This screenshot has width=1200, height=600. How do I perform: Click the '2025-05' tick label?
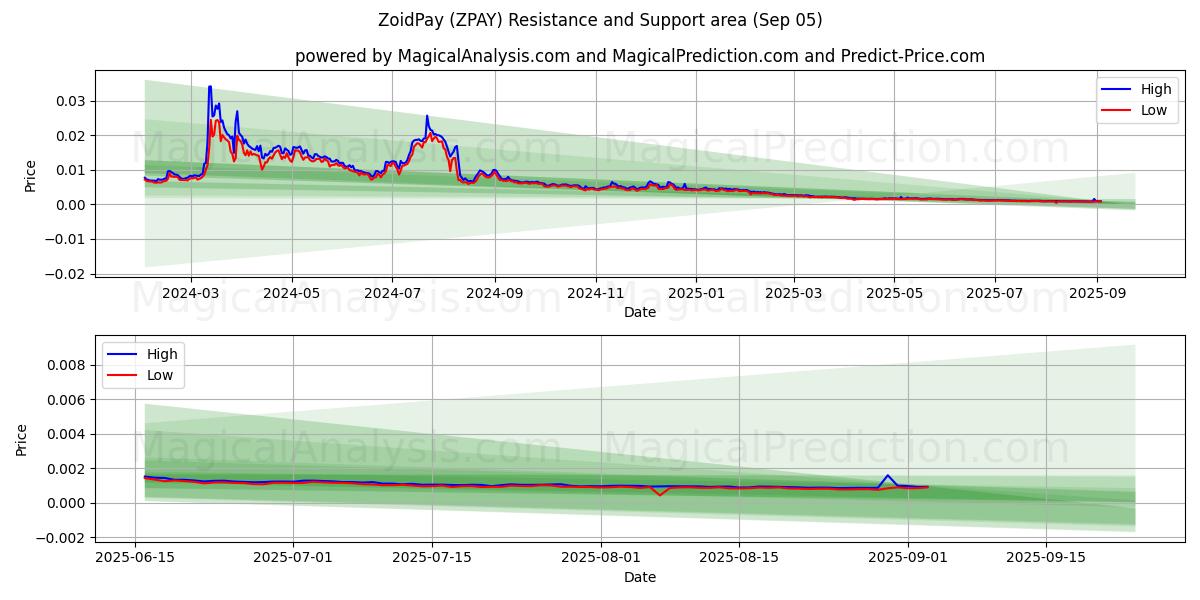click(x=894, y=294)
